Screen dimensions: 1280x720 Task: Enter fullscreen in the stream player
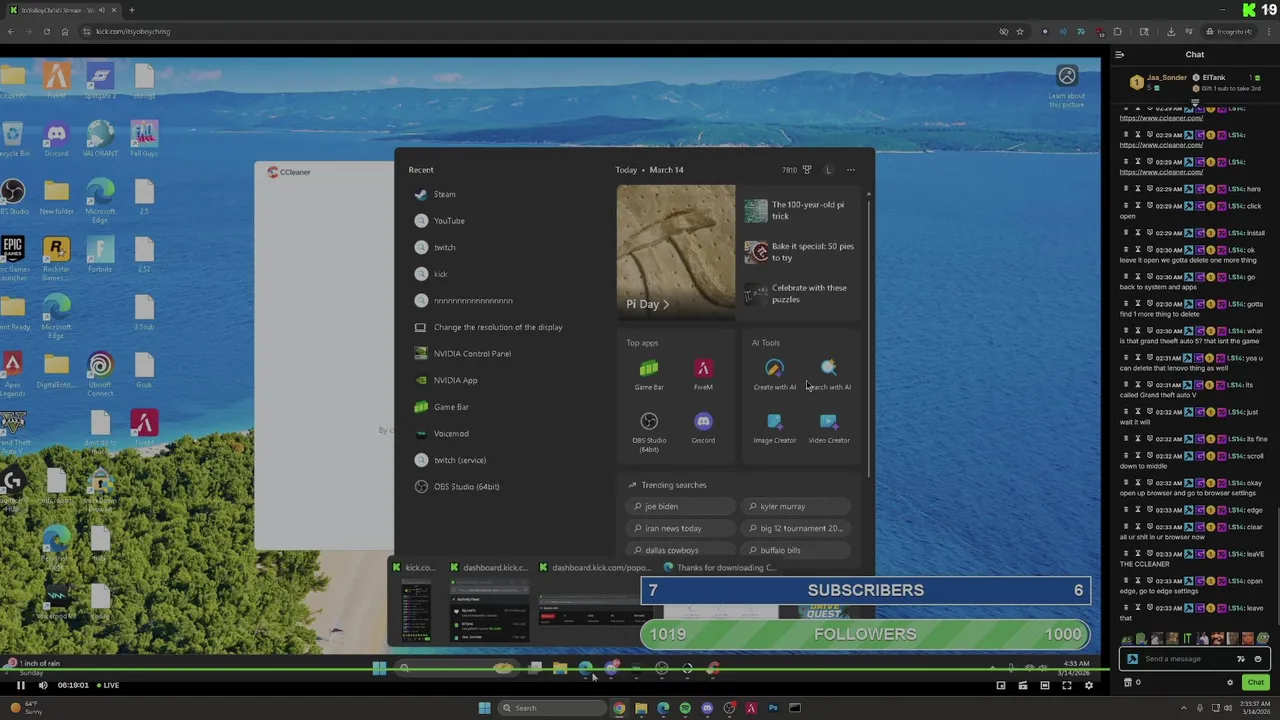[x=1067, y=685]
